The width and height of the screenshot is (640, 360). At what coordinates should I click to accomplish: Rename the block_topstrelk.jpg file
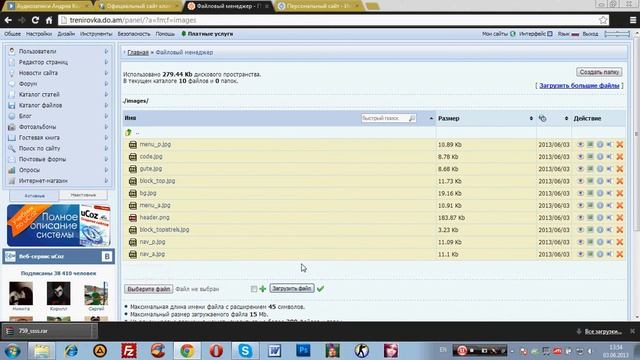click(x=610, y=230)
